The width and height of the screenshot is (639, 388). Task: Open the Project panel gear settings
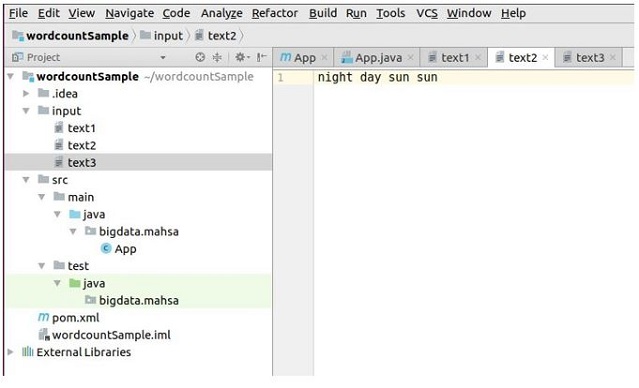(240, 57)
